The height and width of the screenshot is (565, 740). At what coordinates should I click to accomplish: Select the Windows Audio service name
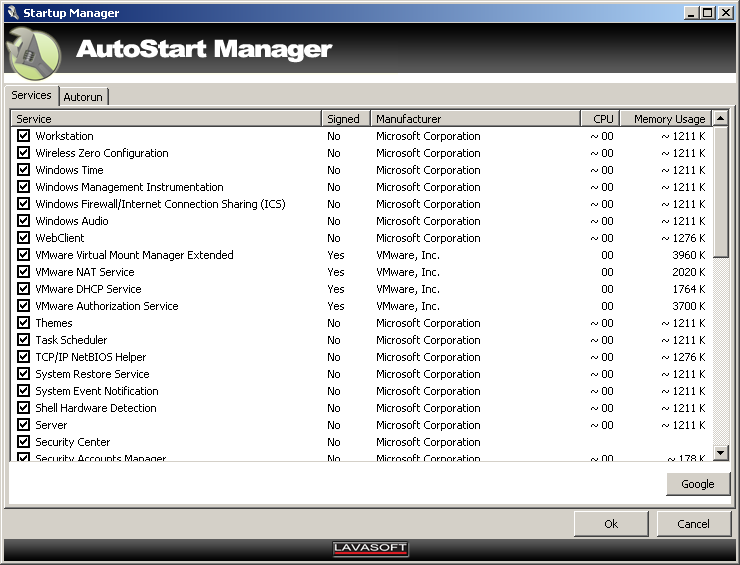click(x=72, y=221)
